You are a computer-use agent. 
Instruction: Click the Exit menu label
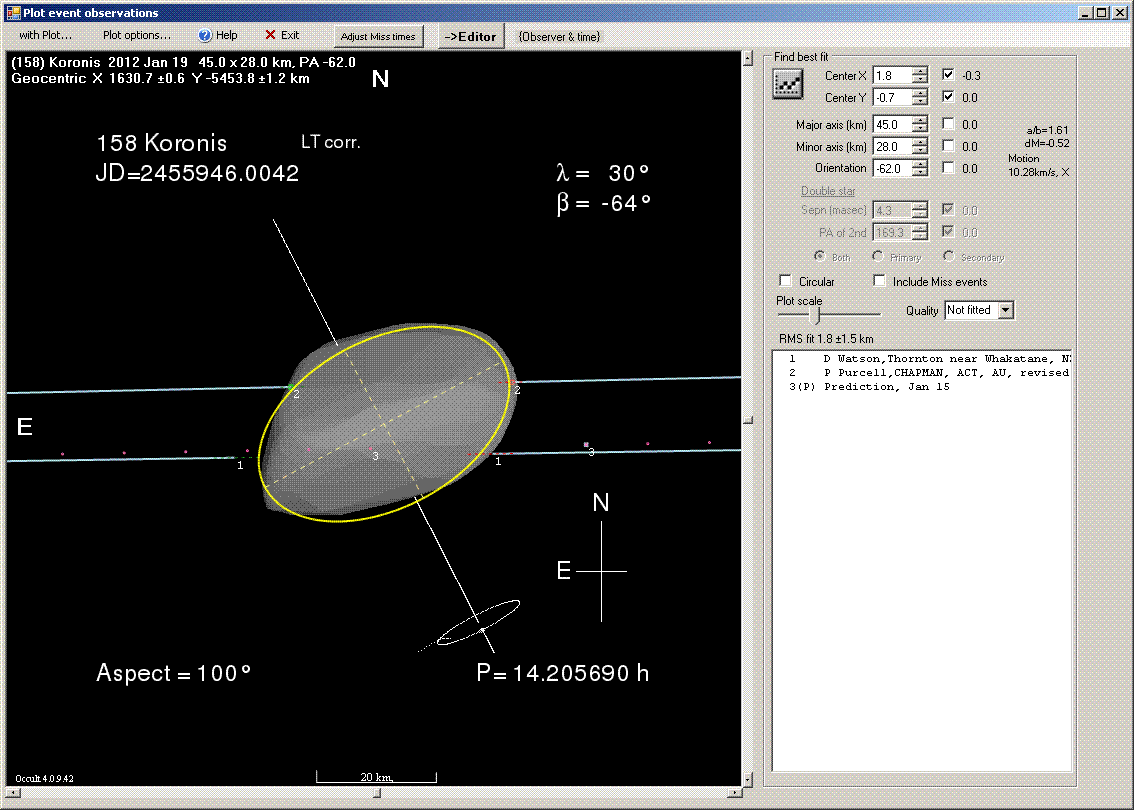pyautogui.click(x=290, y=35)
